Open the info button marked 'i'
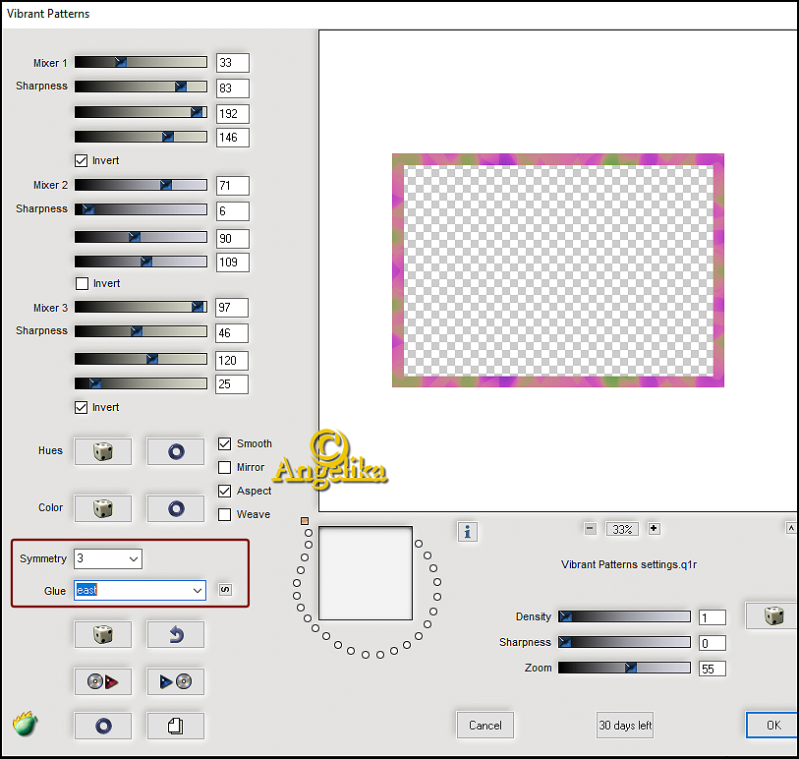The image size is (799, 759). [466, 531]
